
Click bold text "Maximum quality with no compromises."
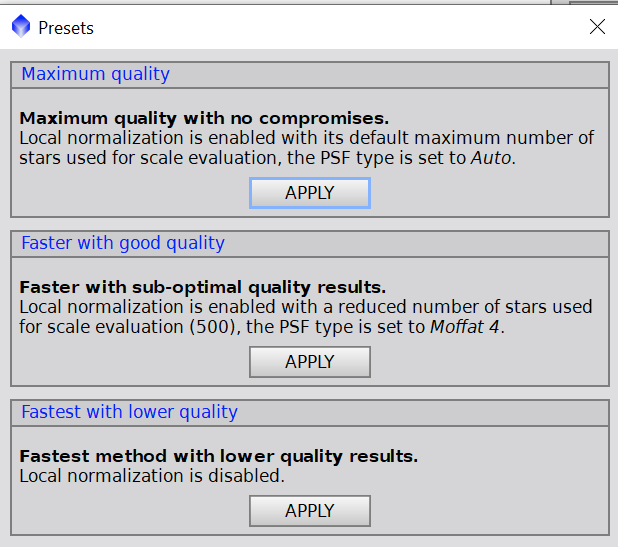(204, 118)
